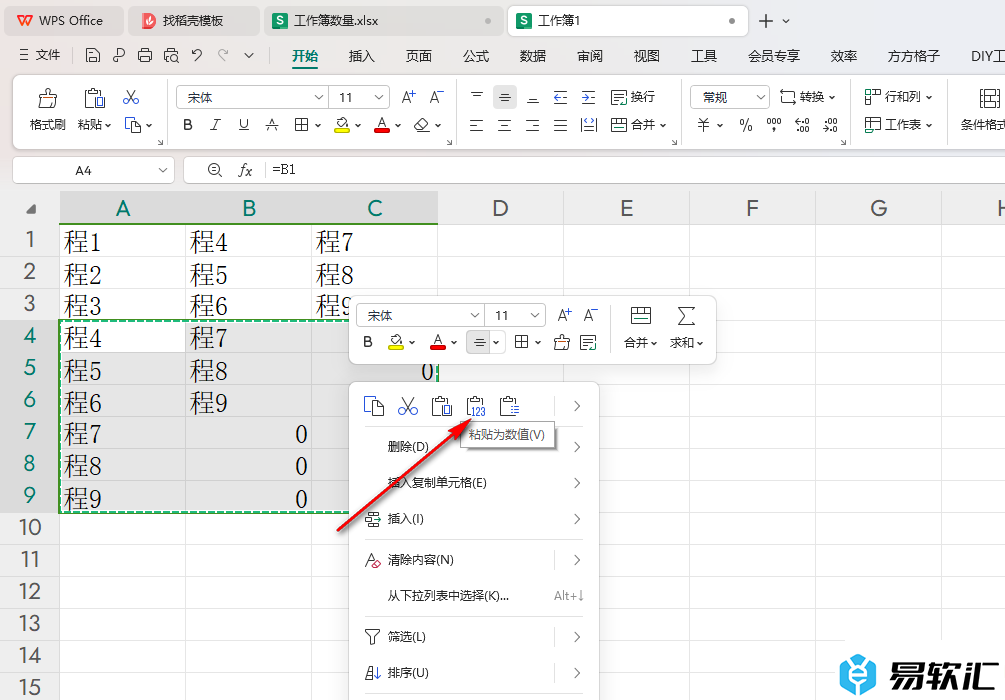
Task: Select Filter (筛选) in the context menu
Action: point(473,637)
